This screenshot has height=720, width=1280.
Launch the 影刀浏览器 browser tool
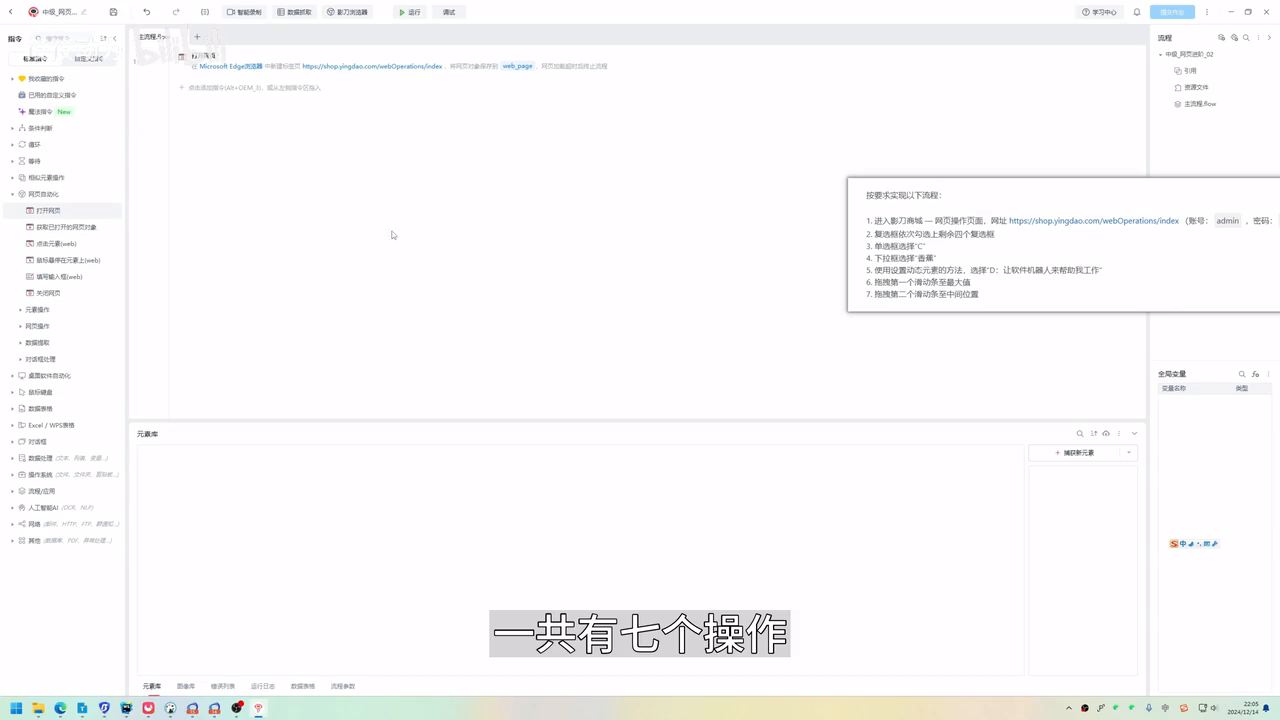click(x=346, y=12)
